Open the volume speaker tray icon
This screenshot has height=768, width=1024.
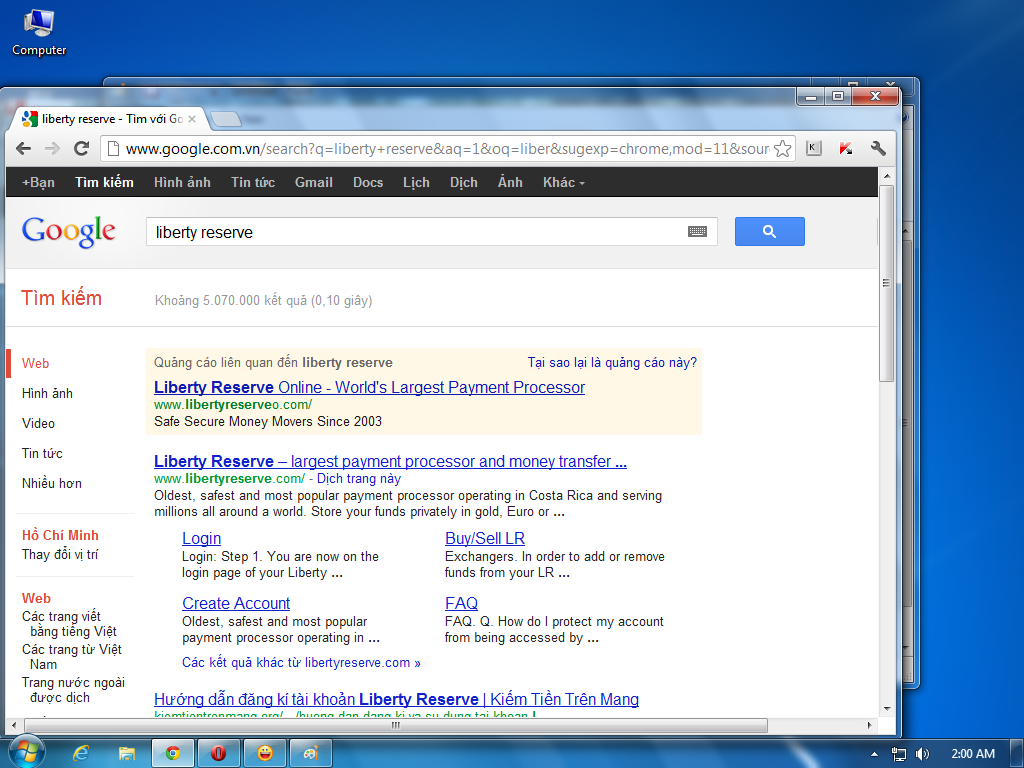922,754
